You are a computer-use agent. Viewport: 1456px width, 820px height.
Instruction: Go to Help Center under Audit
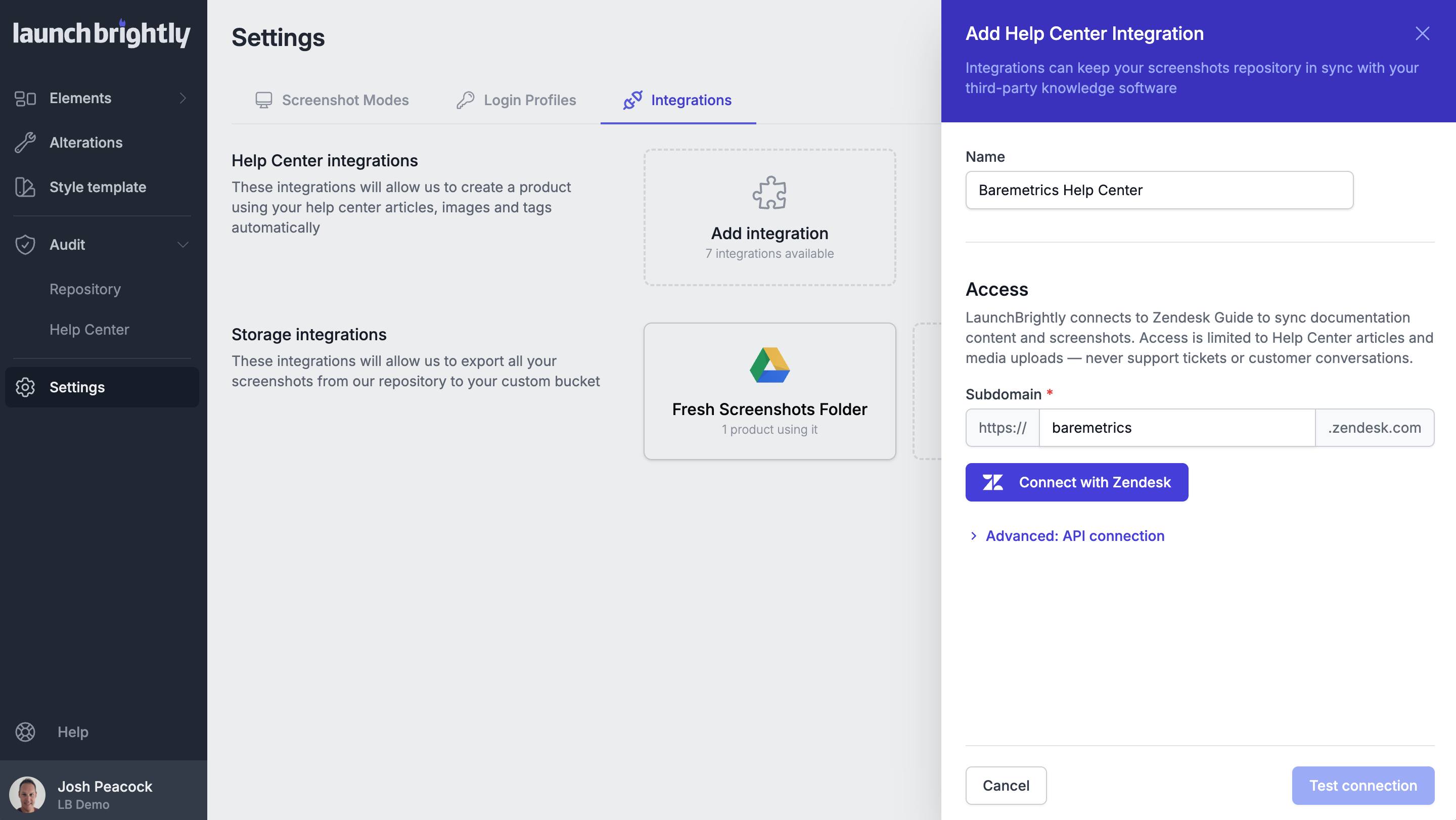(89, 330)
